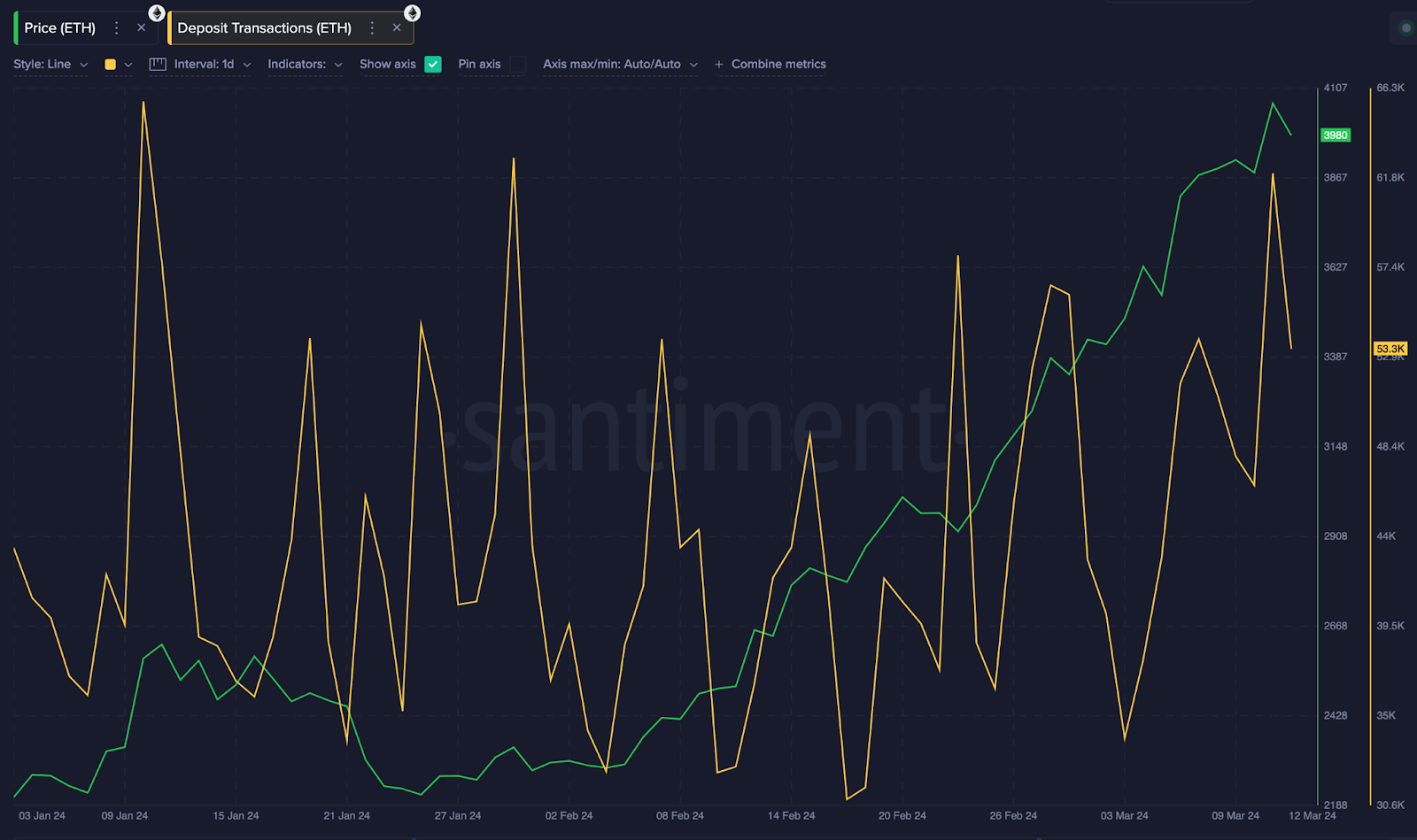Switch to the Deposit Transactions (ETH) tab
This screenshot has height=840, width=1417.
266,27
